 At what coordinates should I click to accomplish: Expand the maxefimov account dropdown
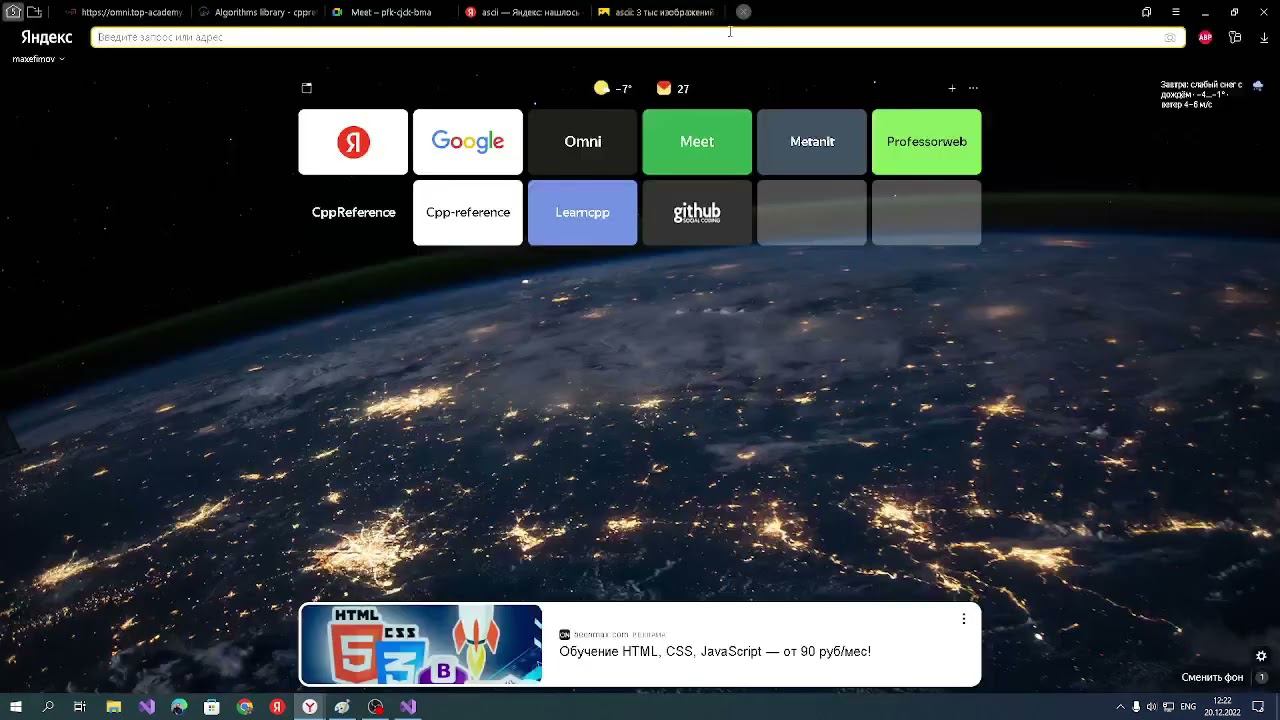click(x=38, y=59)
